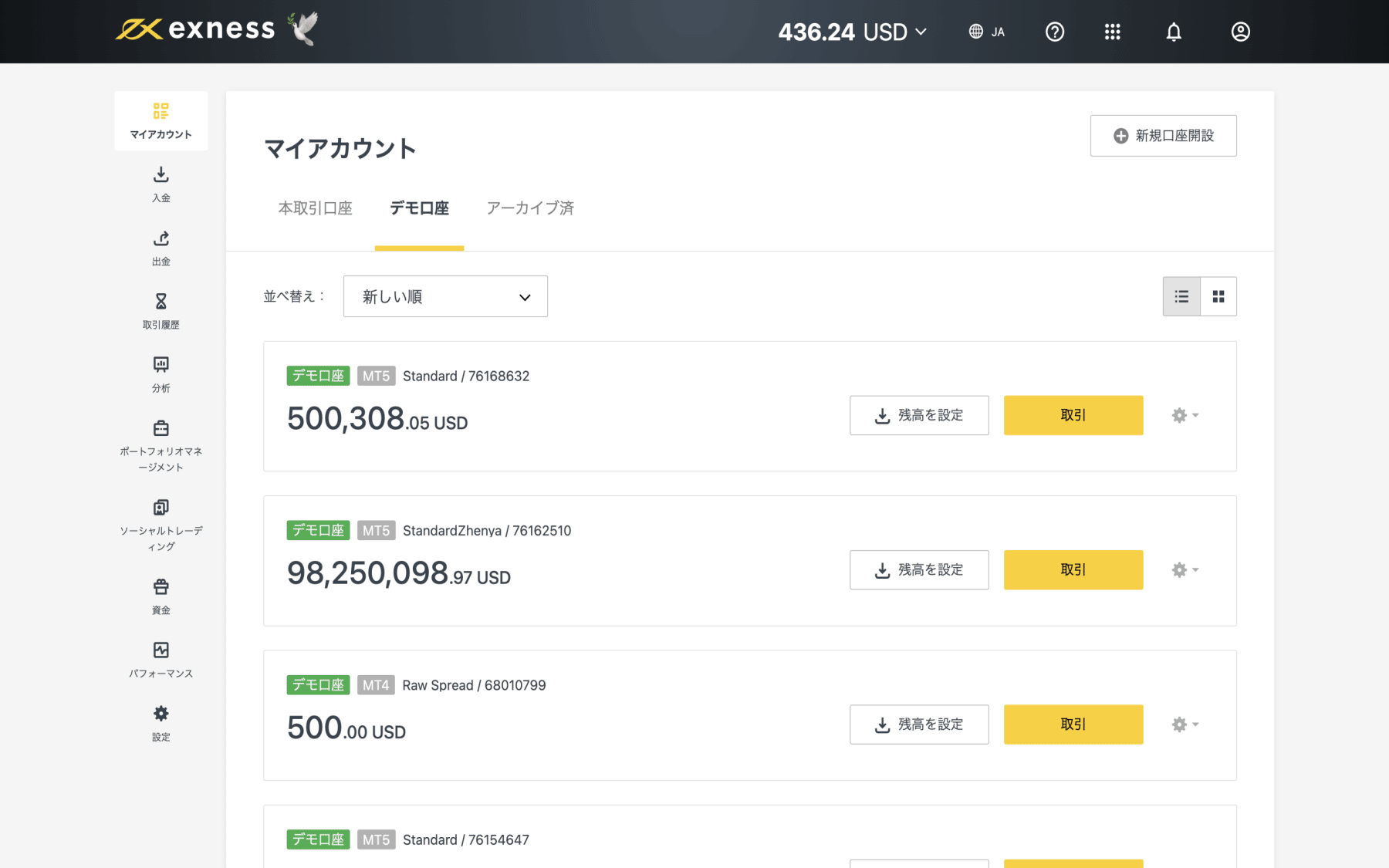Open the withdrawal (出金) sidebar icon
The width and height of the screenshot is (1389, 868).
point(161,238)
